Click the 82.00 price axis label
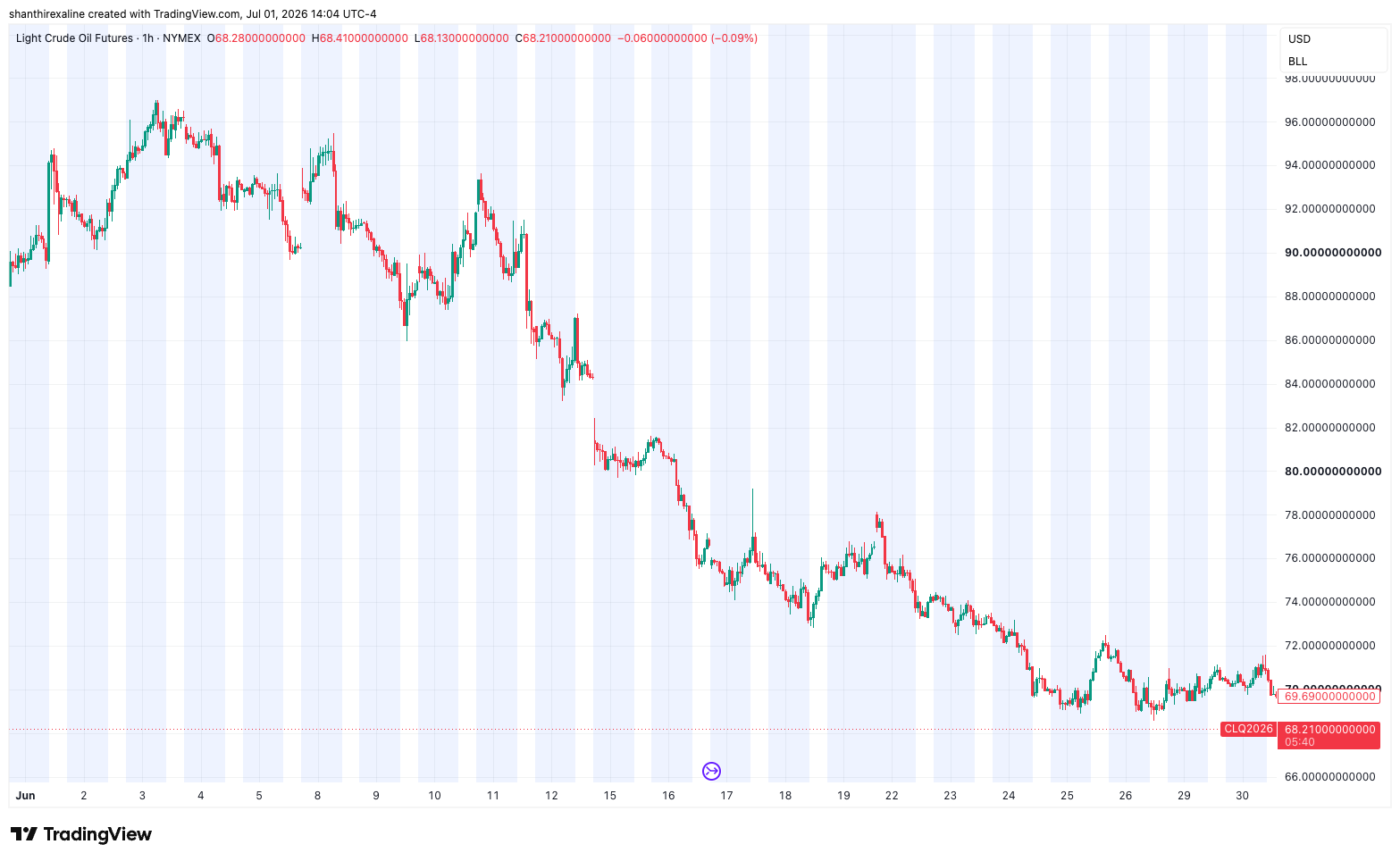1400x861 pixels. click(x=1329, y=428)
